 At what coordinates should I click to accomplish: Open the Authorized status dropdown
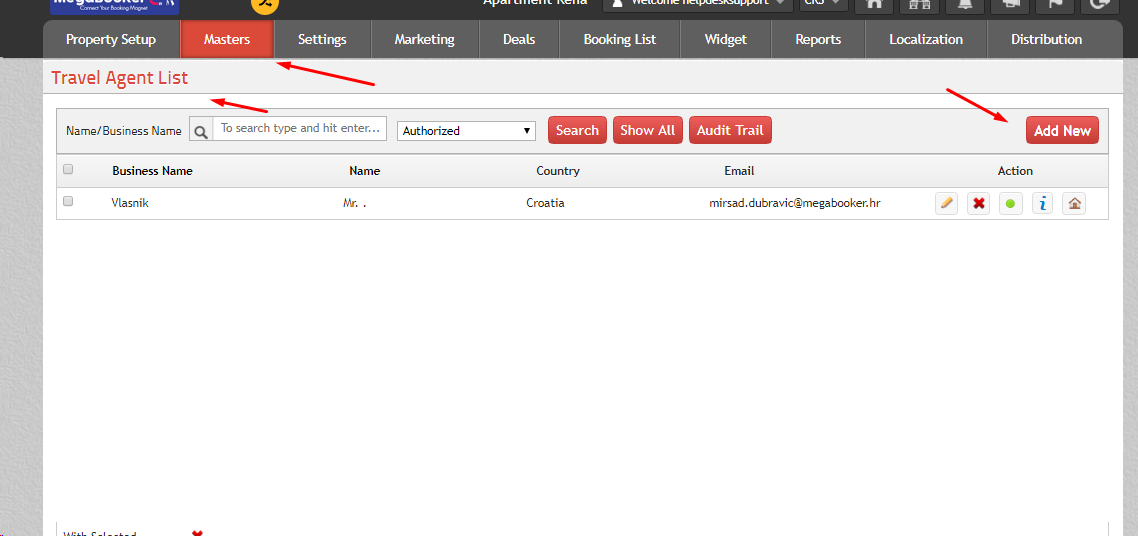pyautogui.click(x=467, y=131)
